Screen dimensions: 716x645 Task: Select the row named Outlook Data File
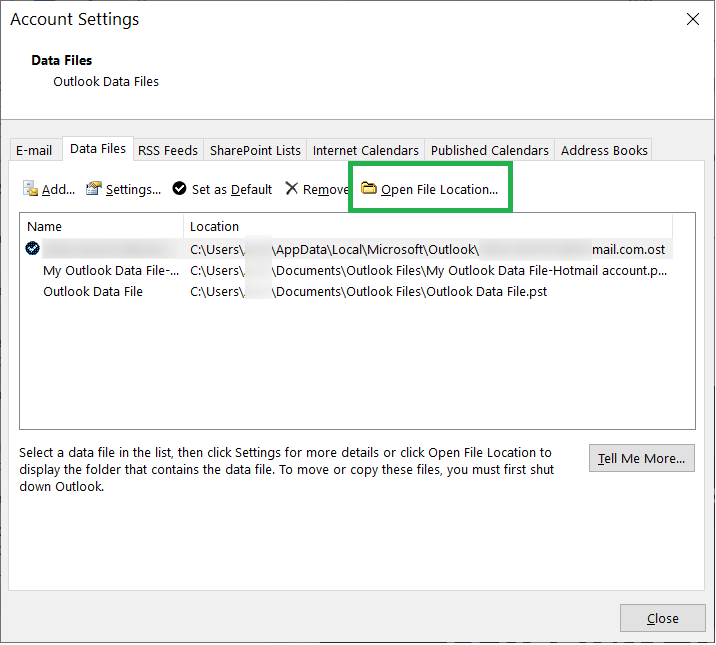346,292
